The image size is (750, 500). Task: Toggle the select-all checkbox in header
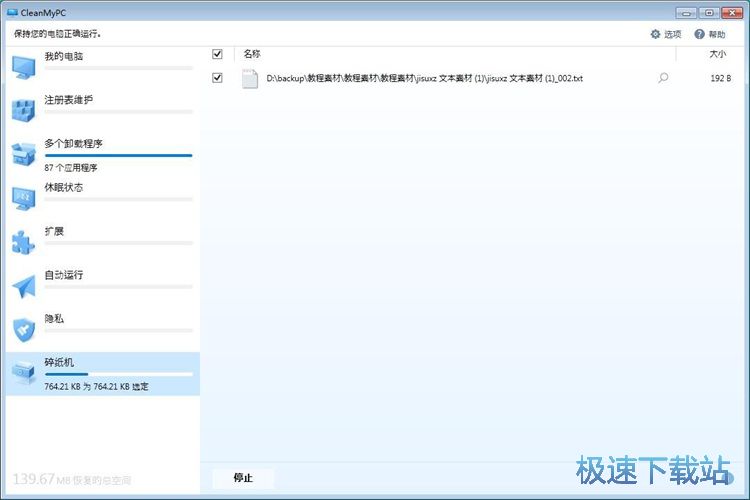click(217, 54)
